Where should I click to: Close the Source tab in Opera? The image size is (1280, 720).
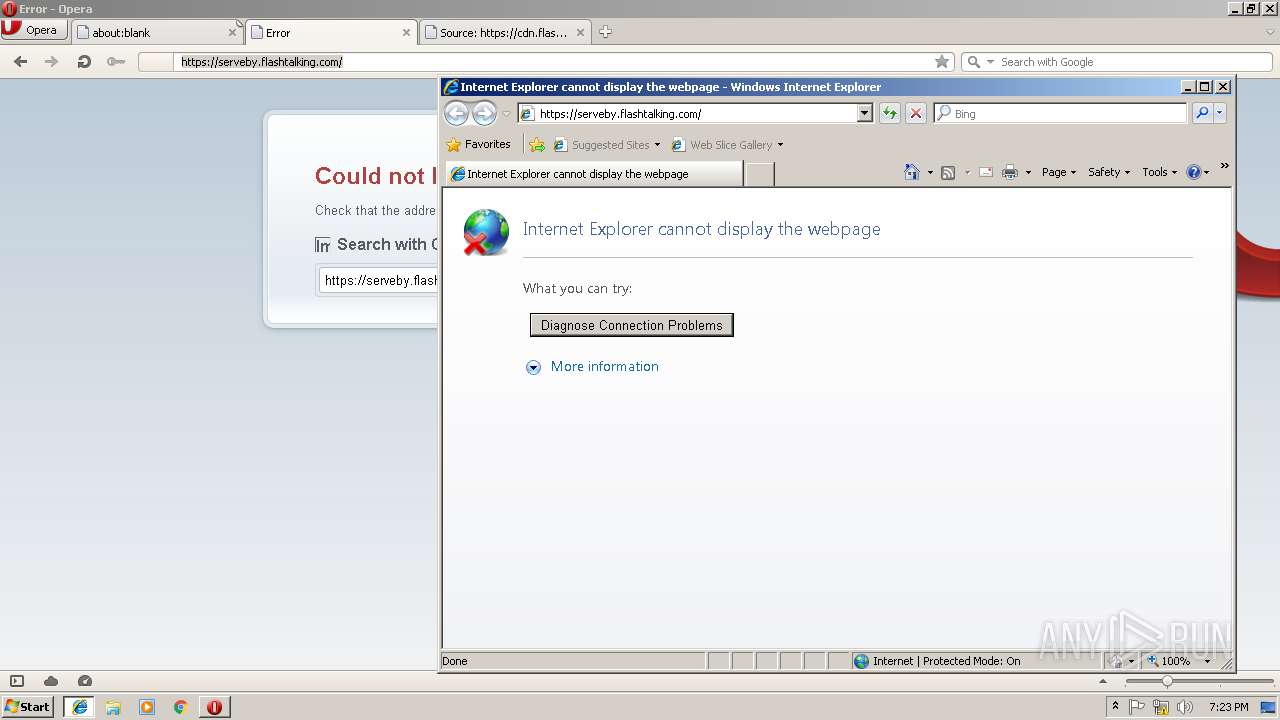(x=580, y=32)
